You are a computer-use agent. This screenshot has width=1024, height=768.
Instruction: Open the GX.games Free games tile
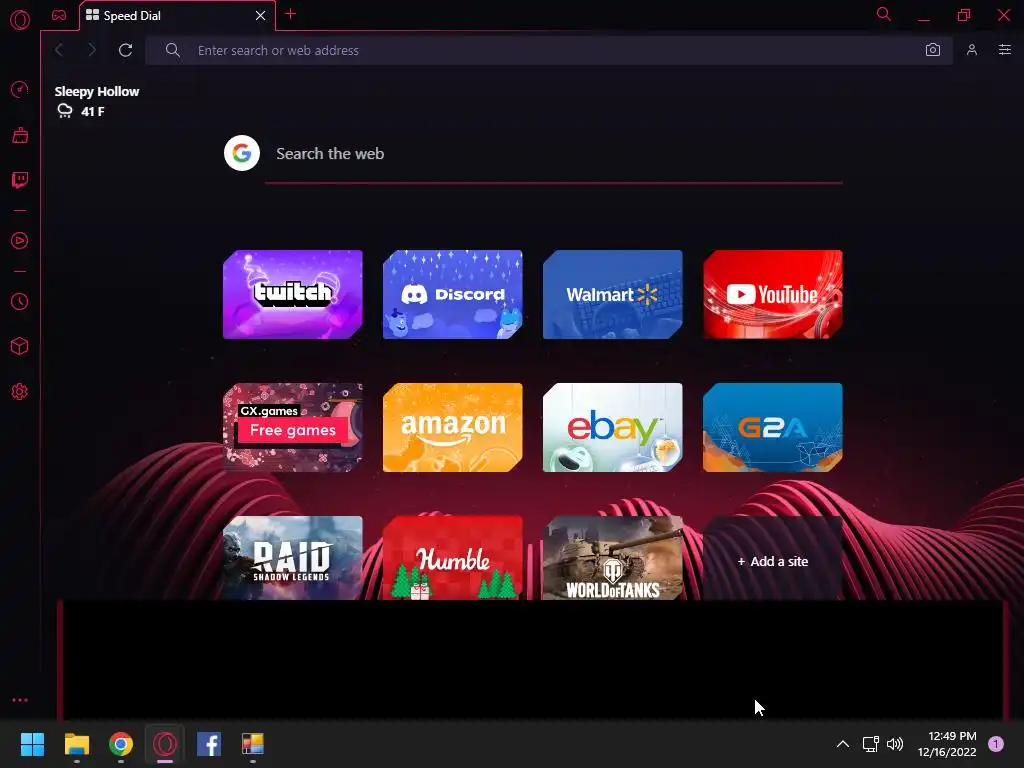click(x=293, y=428)
